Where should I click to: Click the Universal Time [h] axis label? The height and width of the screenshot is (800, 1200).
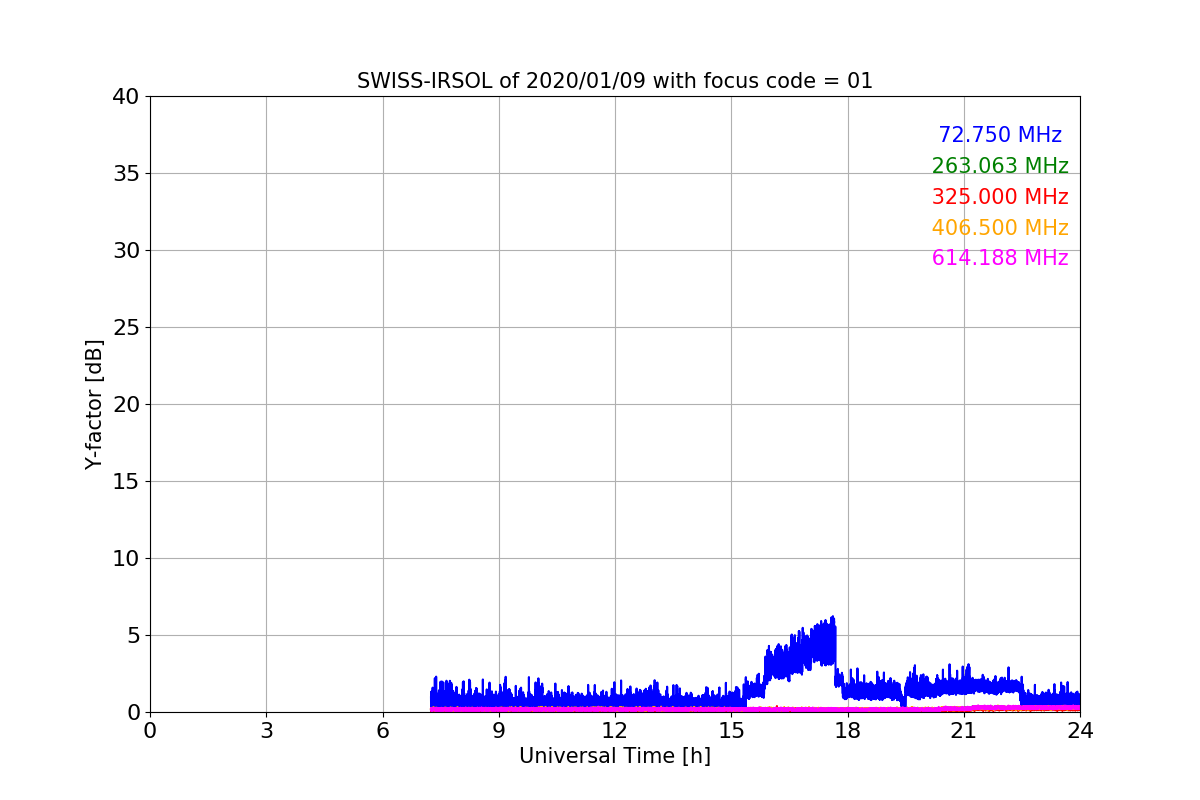click(x=615, y=756)
